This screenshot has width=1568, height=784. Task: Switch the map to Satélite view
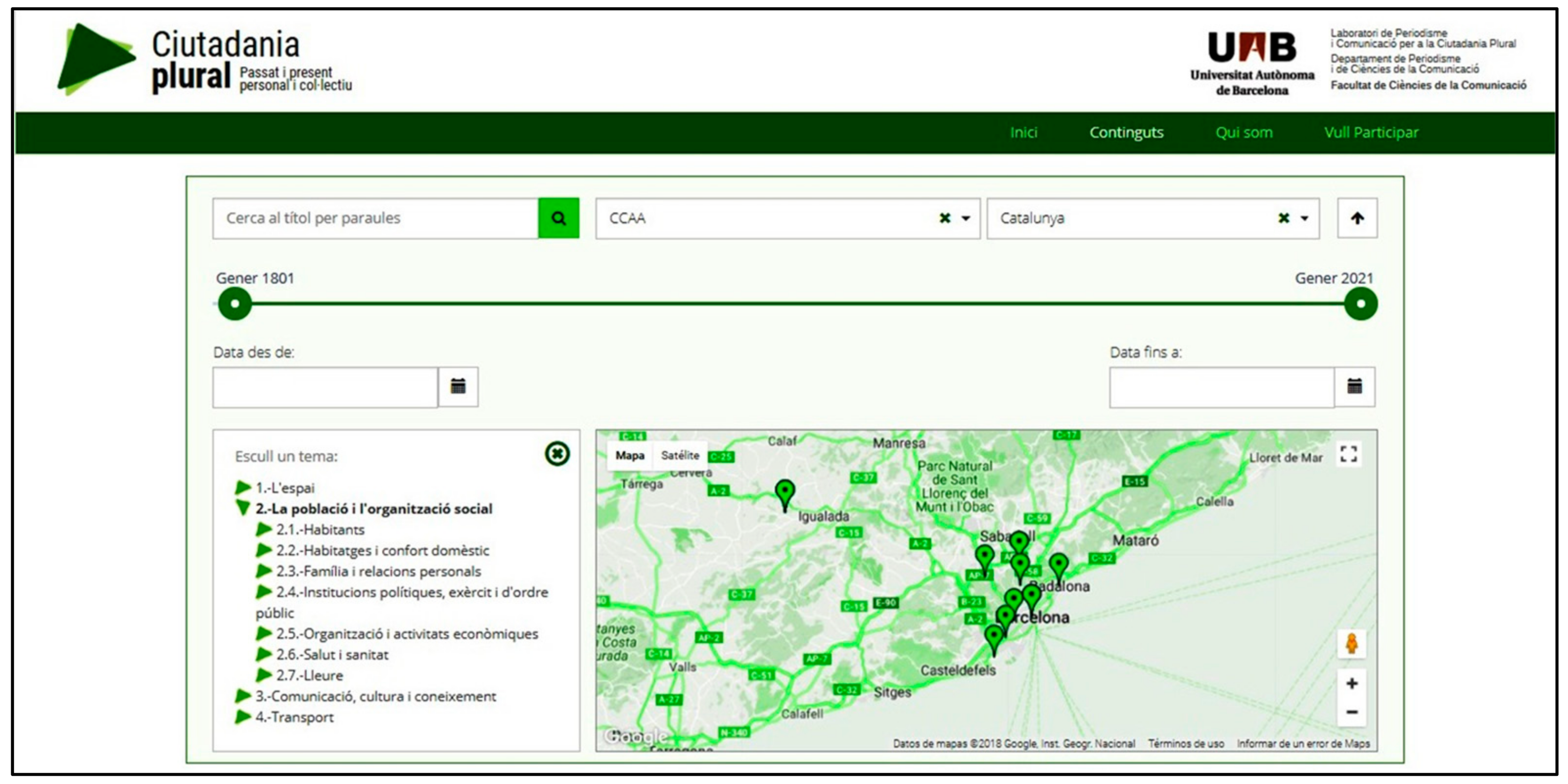coord(680,455)
